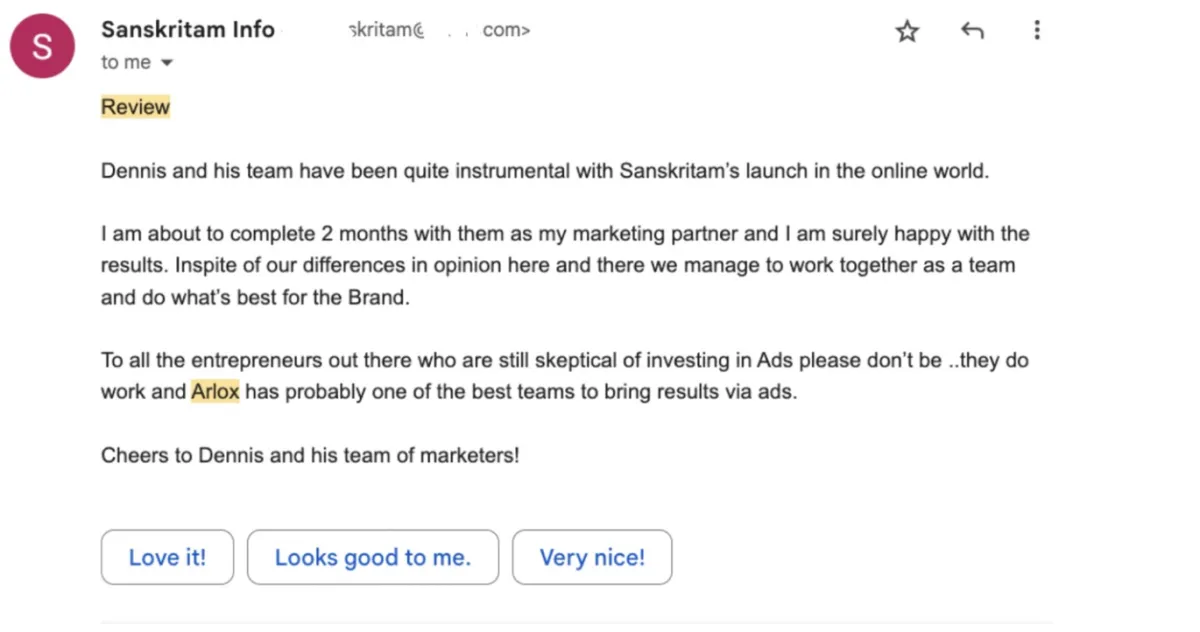Click the highlighted word "Review"
This screenshot has height=632, width=1200.
[135, 107]
